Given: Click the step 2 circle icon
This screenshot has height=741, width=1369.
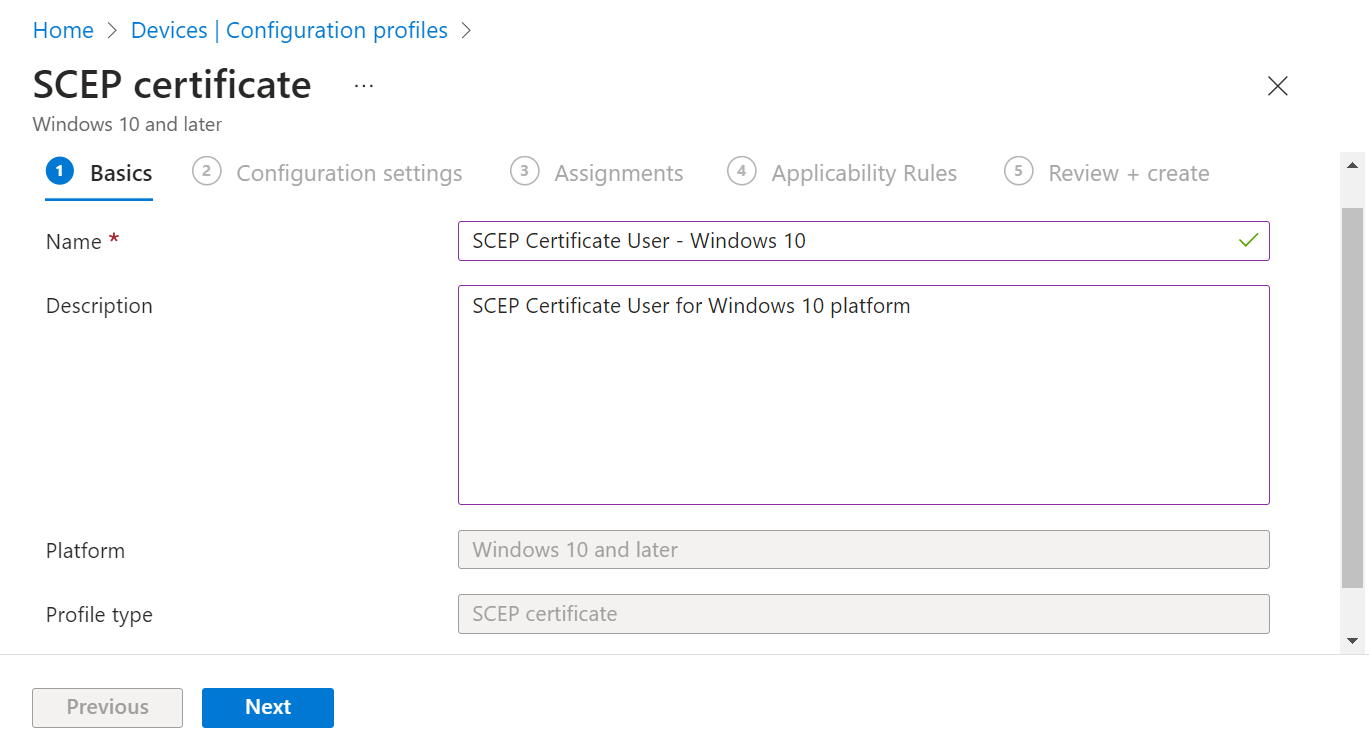Looking at the screenshot, I should coord(206,172).
